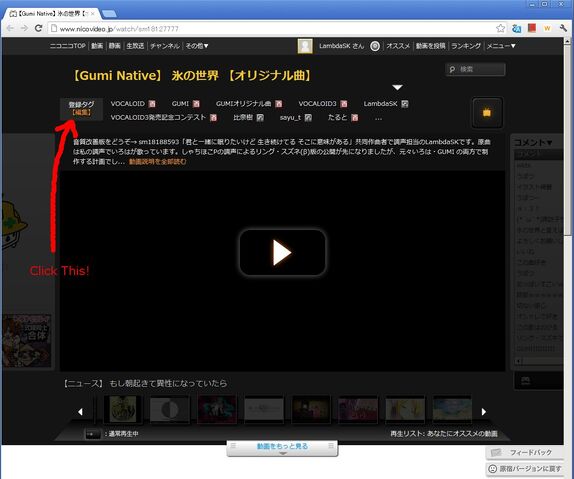This screenshot has height=479, width=574.
Task: Open the コメント dropdown in side panel
Action: click(x=533, y=142)
